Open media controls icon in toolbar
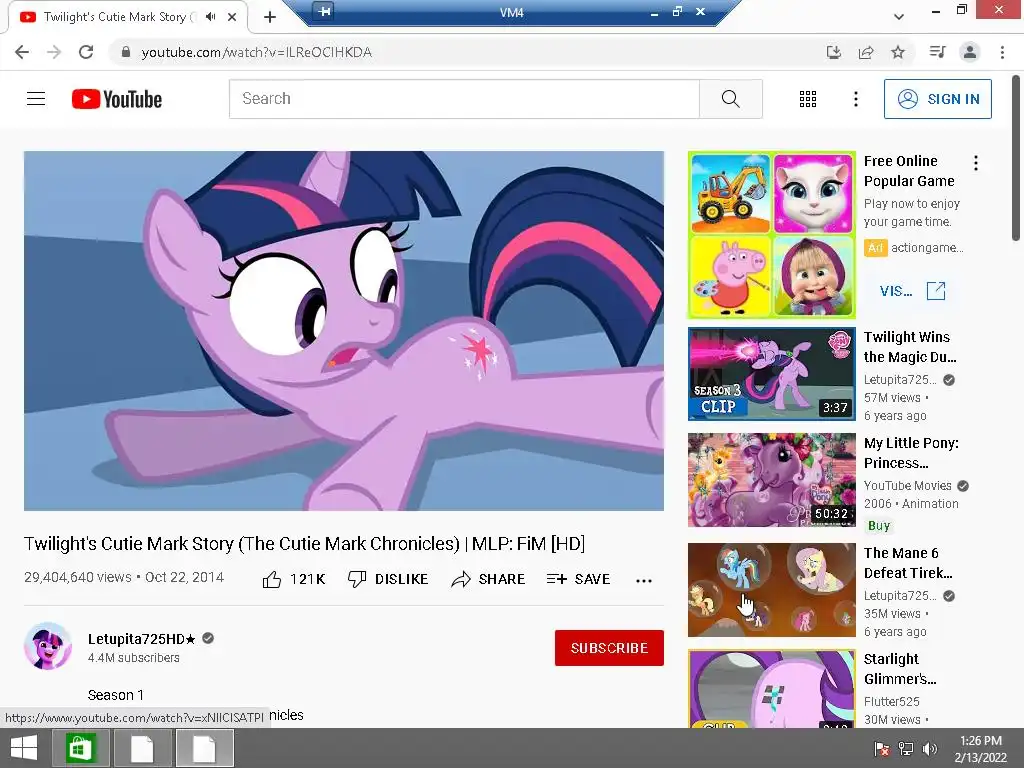The width and height of the screenshot is (1024, 768). (x=938, y=52)
